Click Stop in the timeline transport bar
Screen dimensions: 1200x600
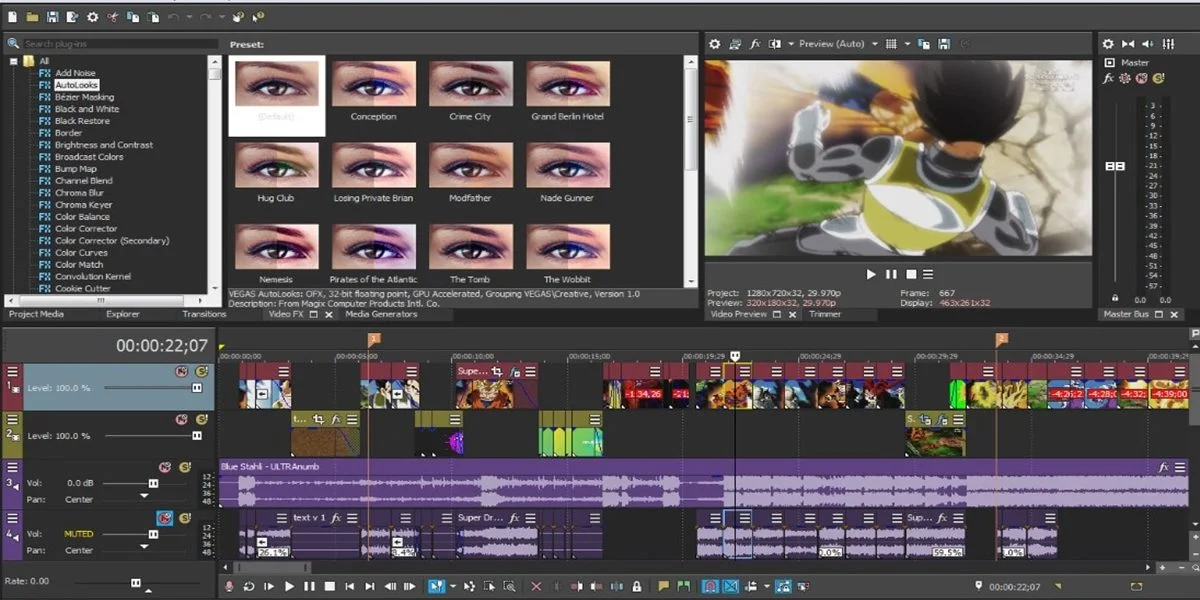tap(330, 586)
